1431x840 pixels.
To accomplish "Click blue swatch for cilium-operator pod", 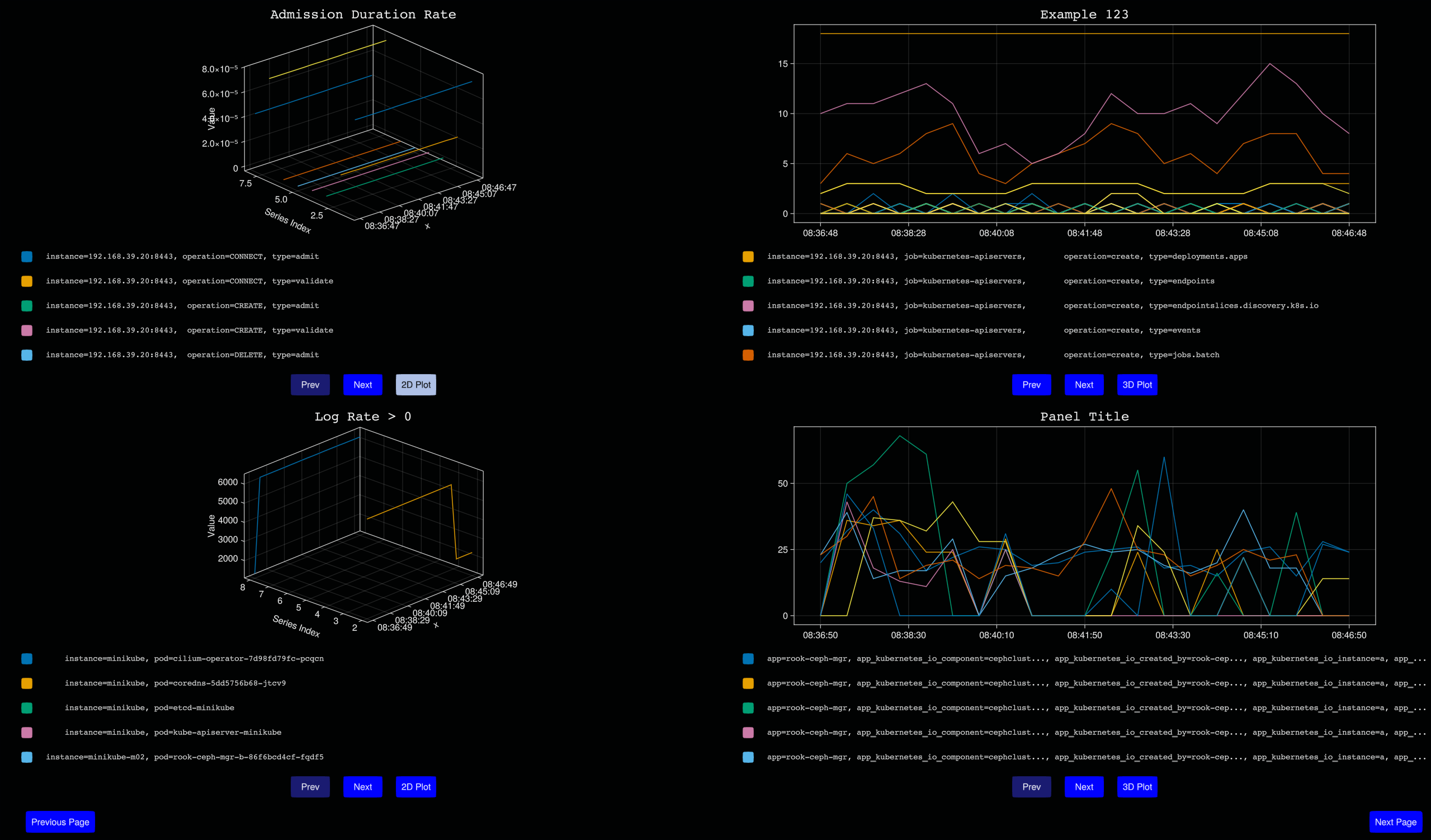I will pos(27,659).
